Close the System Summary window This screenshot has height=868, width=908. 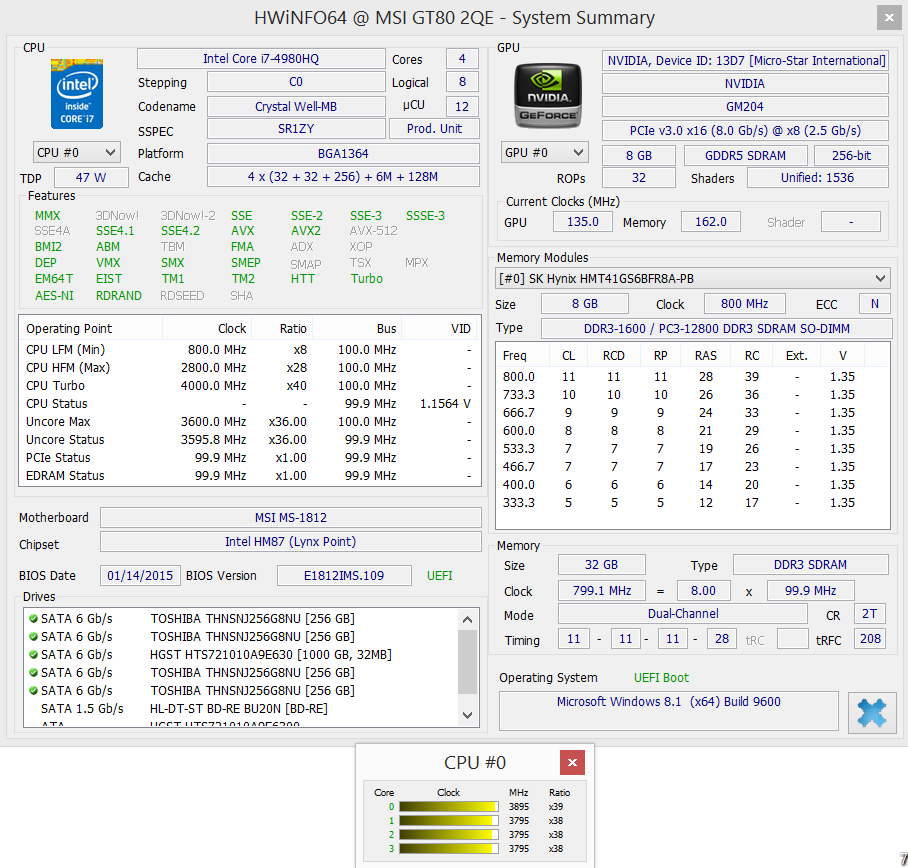(889, 17)
